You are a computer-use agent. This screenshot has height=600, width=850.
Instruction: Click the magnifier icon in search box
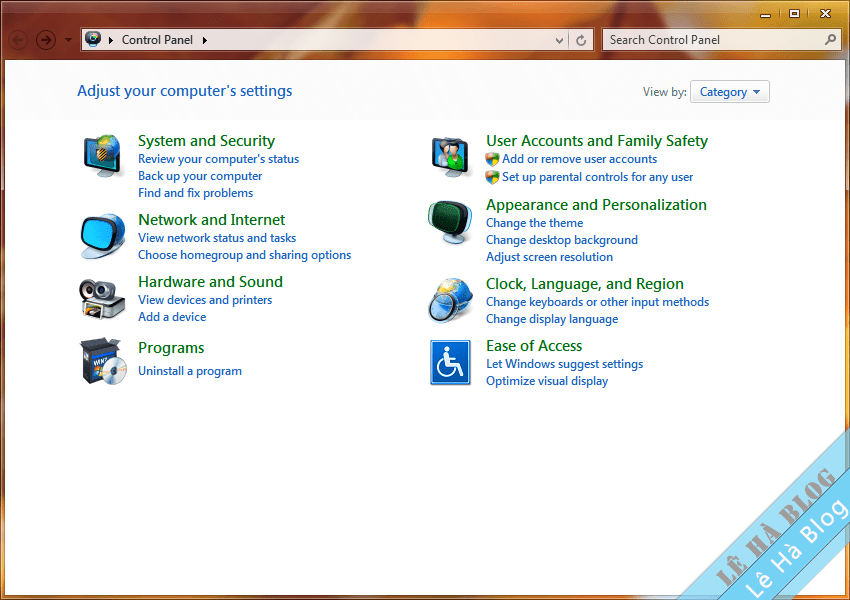click(830, 40)
